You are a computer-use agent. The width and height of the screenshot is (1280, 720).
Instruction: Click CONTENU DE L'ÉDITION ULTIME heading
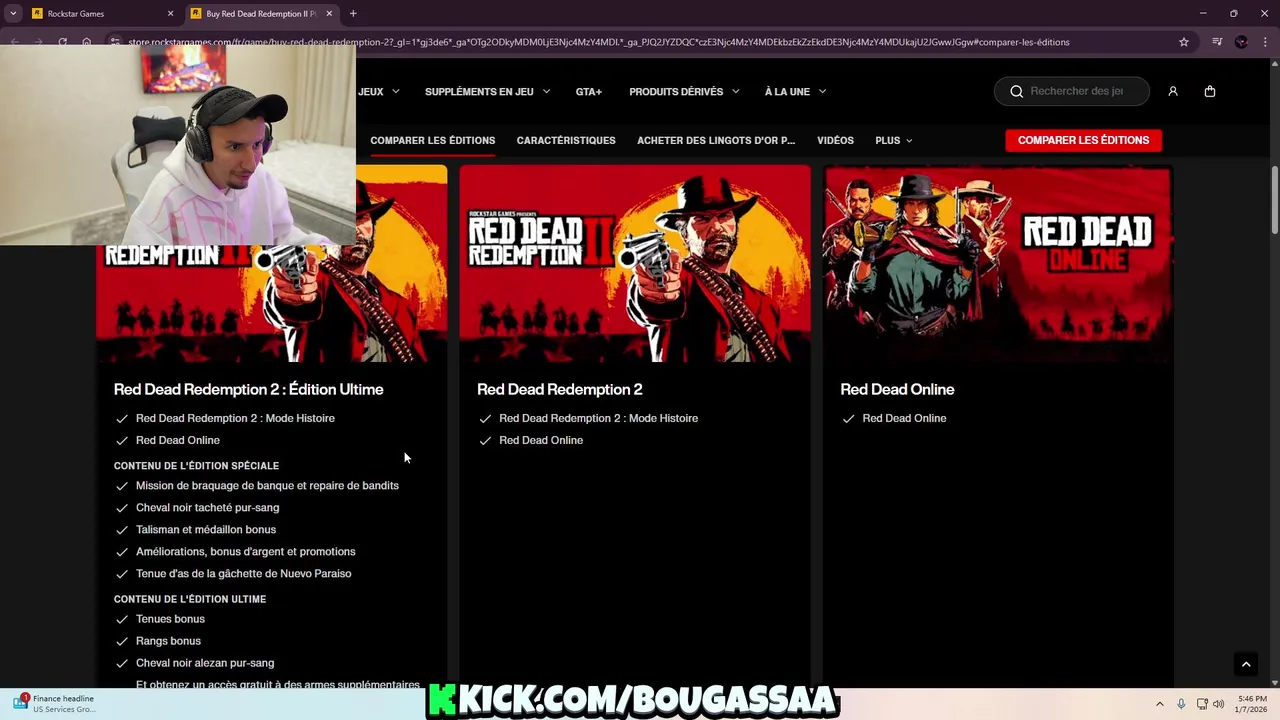click(x=189, y=599)
